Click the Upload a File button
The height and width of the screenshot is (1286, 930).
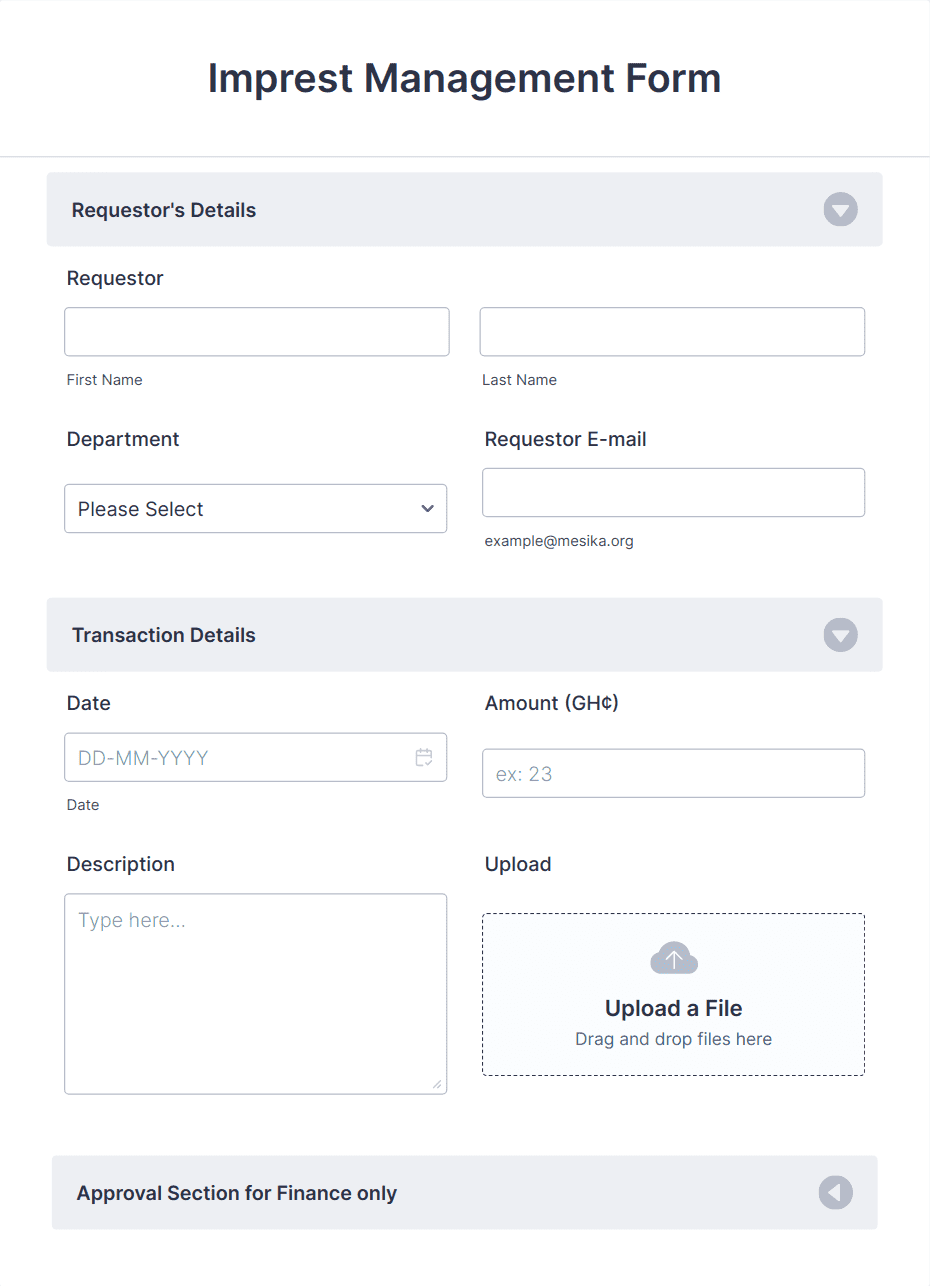click(x=673, y=1008)
